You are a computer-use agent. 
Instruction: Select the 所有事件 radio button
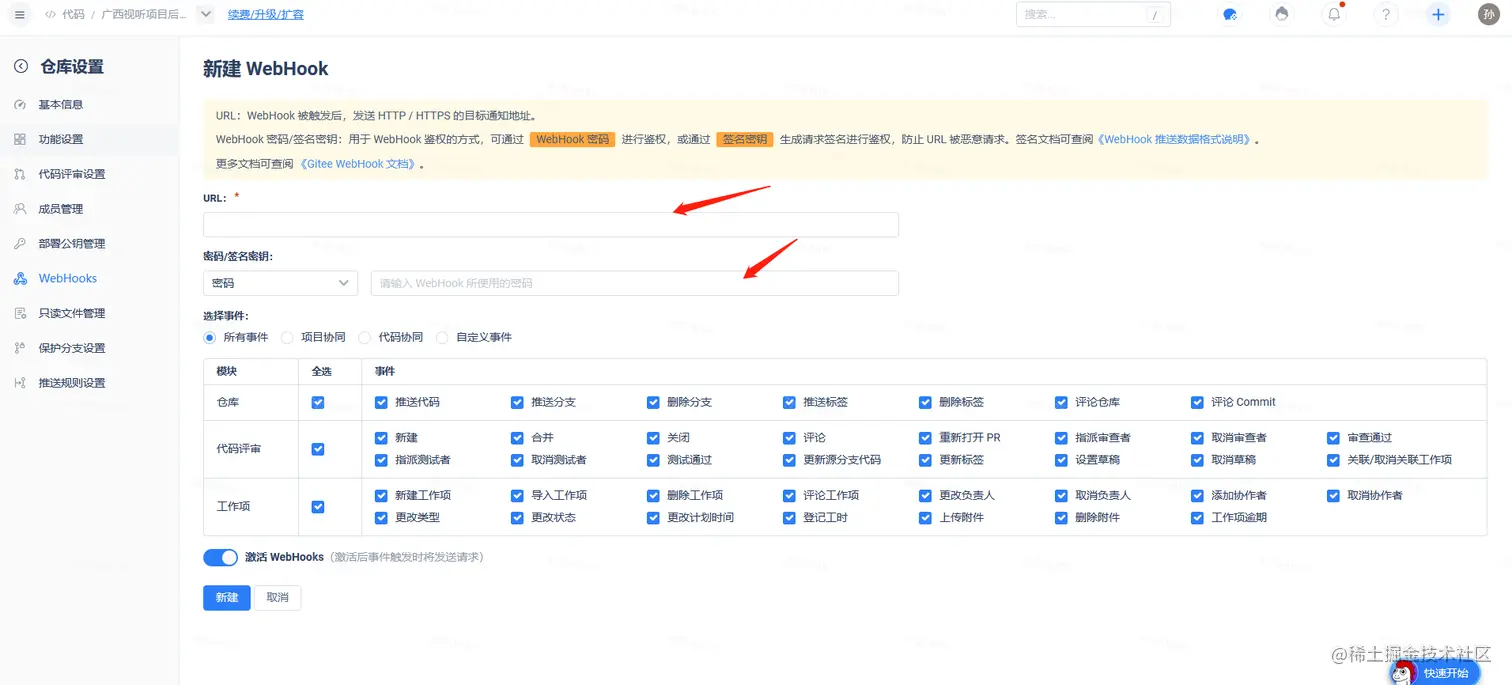(x=210, y=338)
